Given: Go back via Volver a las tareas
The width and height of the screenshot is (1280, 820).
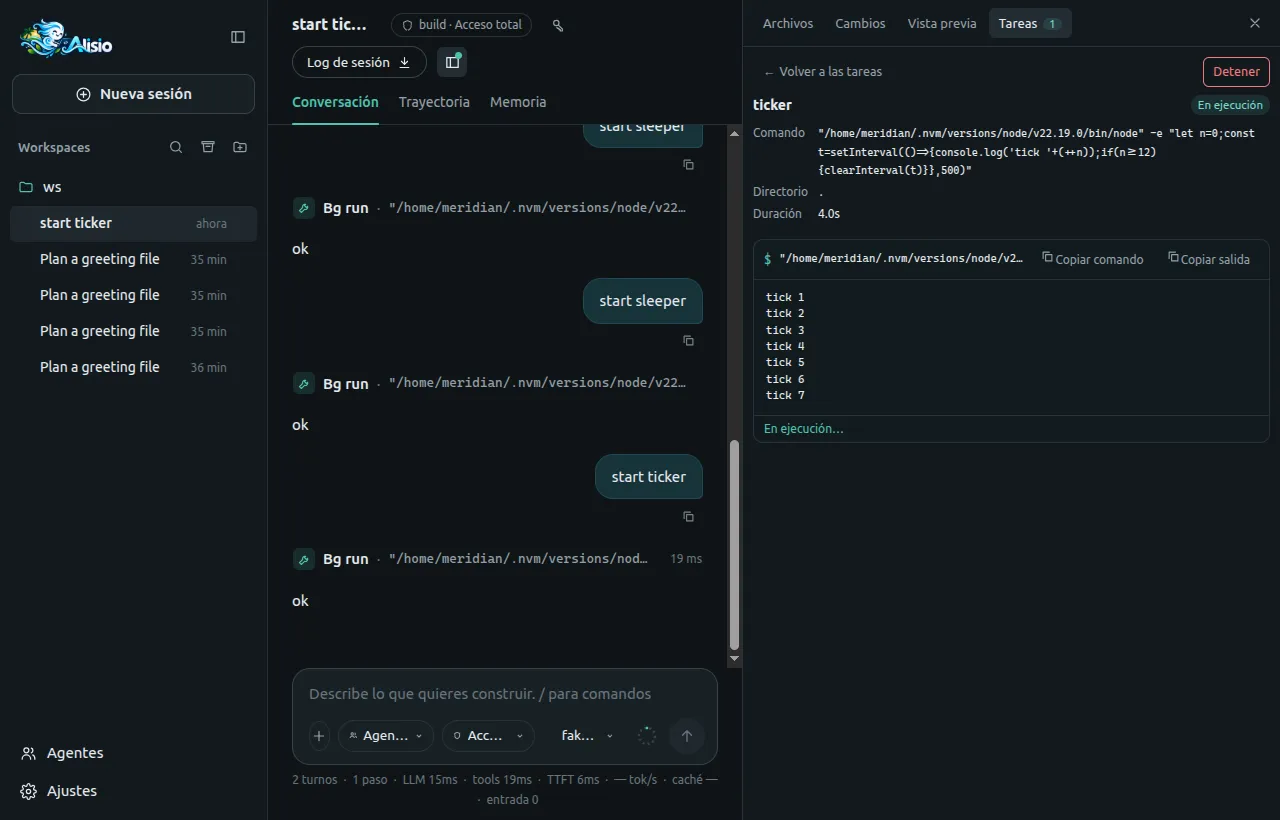Looking at the screenshot, I should pos(822,72).
